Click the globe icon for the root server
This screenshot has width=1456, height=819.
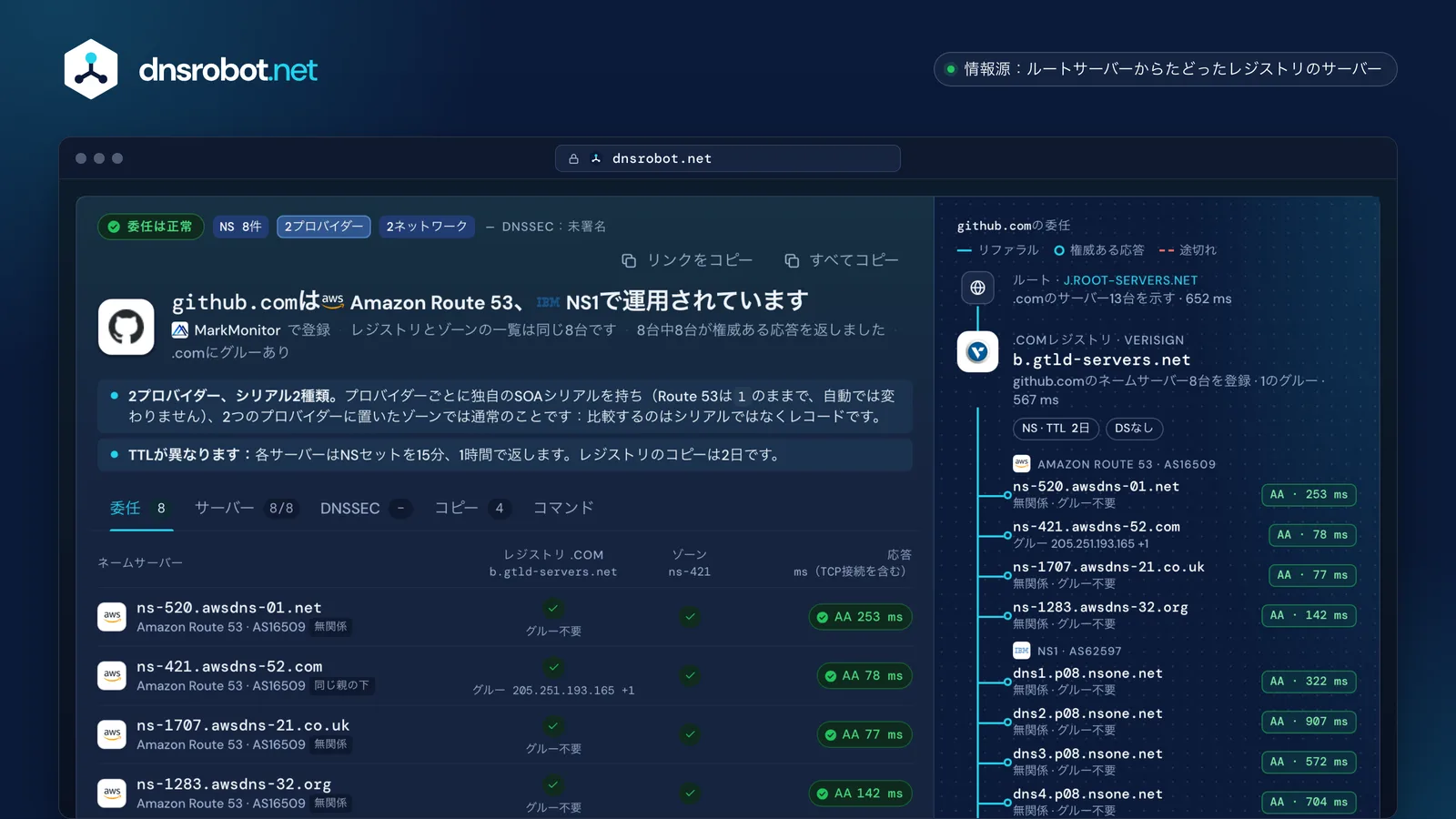tap(977, 288)
